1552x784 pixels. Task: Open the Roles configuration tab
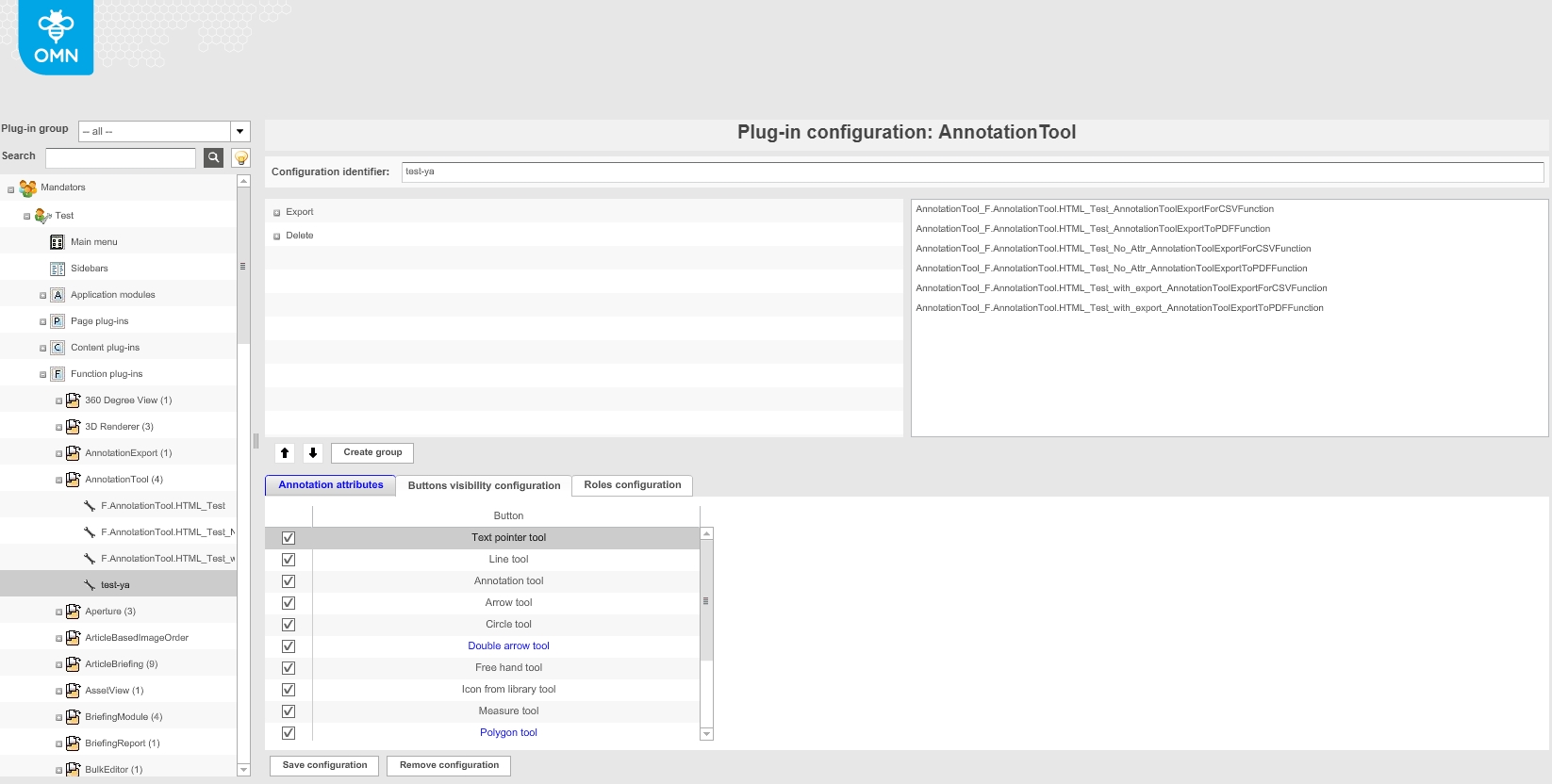tap(632, 485)
